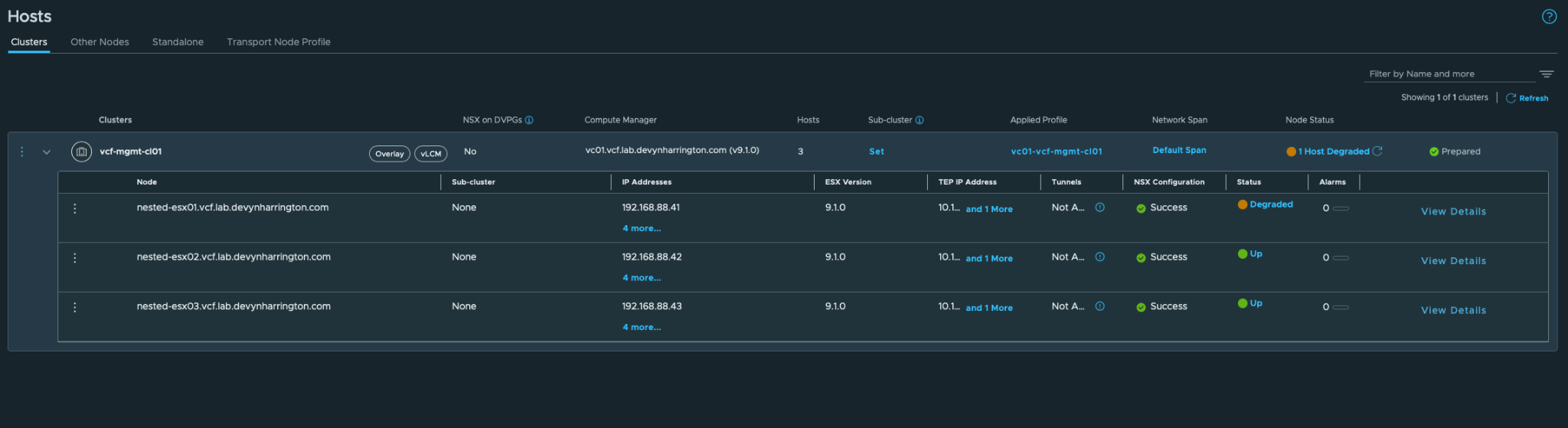Screen dimensions: 1568x428
Task: Click the NSX Configuration column header
Action: (x=1169, y=182)
